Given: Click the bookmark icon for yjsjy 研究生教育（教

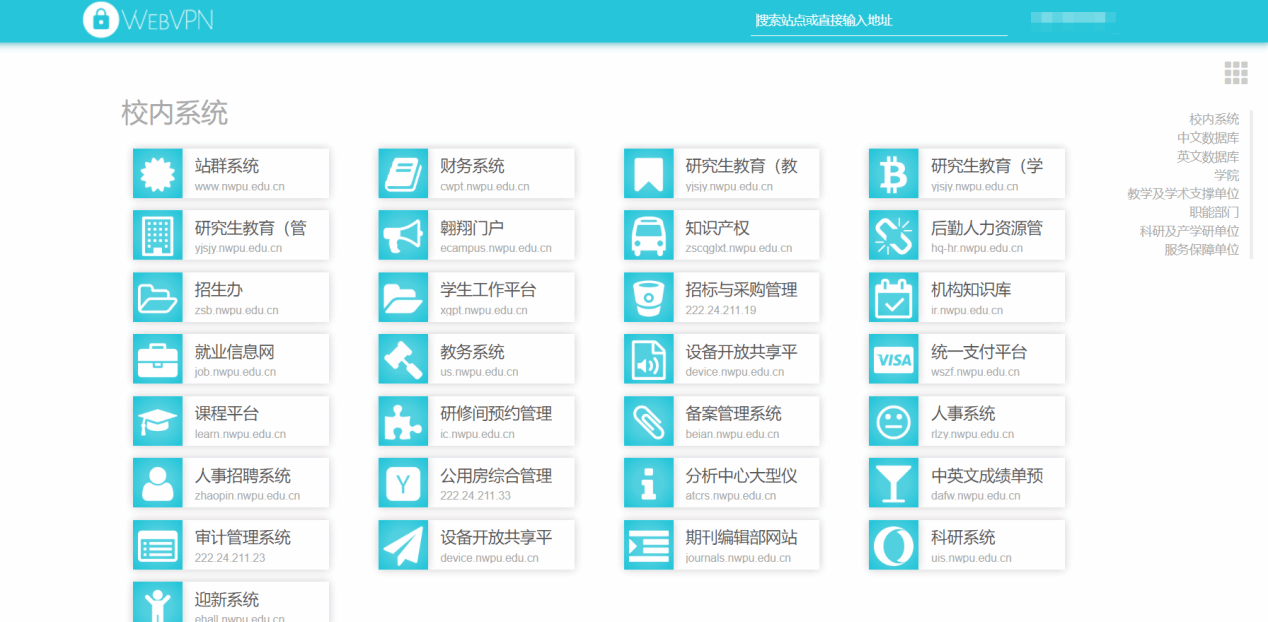Looking at the screenshot, I should pos(649,173).
